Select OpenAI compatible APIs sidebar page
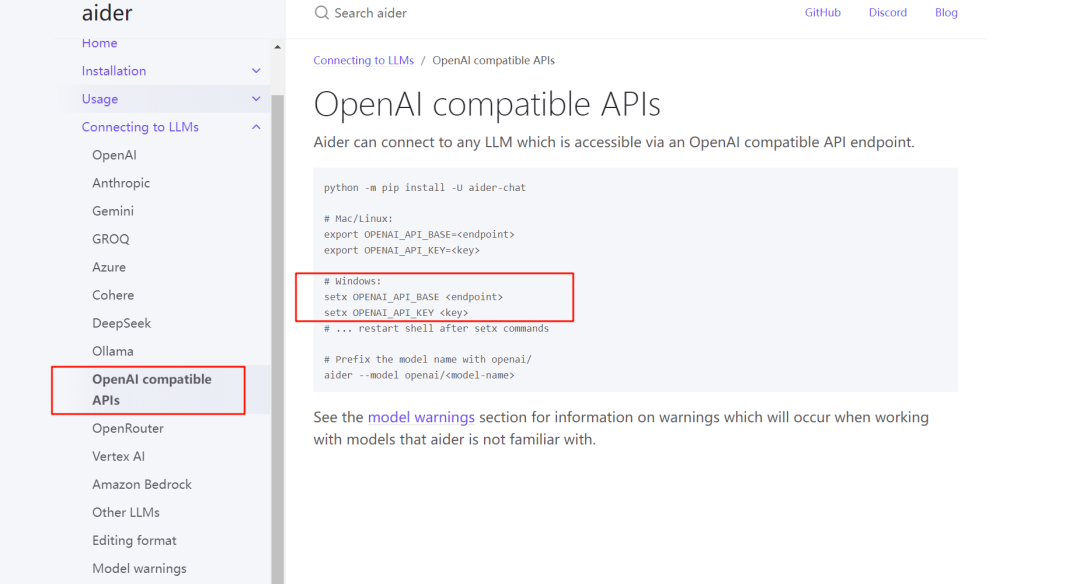Image resolution: width=1080 pixels, height=584 pixels. click(152, 390)
